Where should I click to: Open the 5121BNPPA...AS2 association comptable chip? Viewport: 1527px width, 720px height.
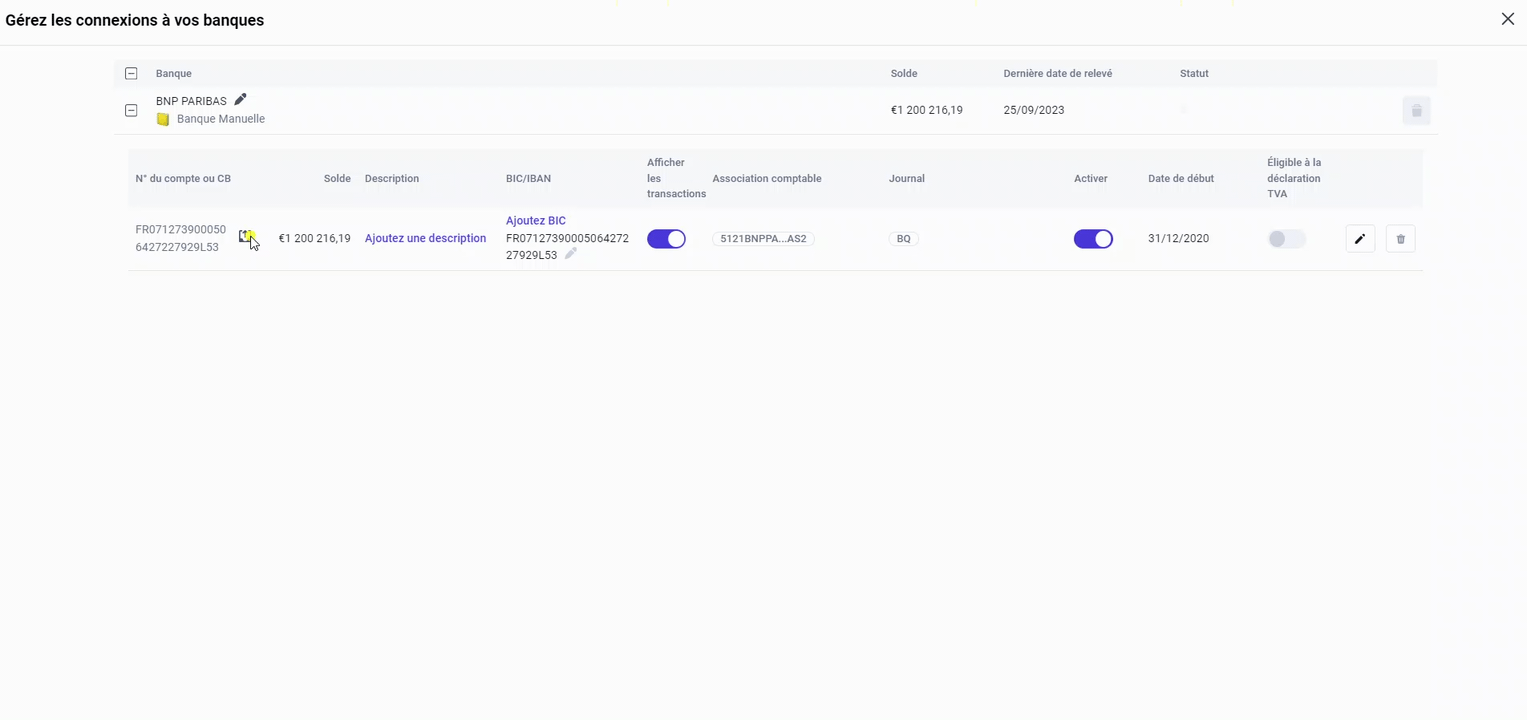763,238
